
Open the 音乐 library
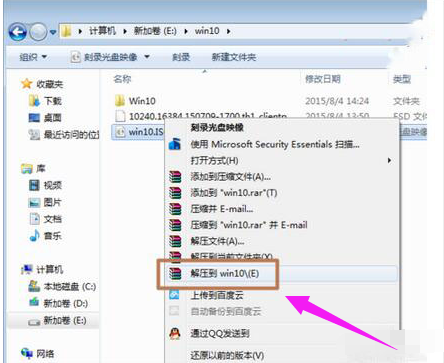45,236
